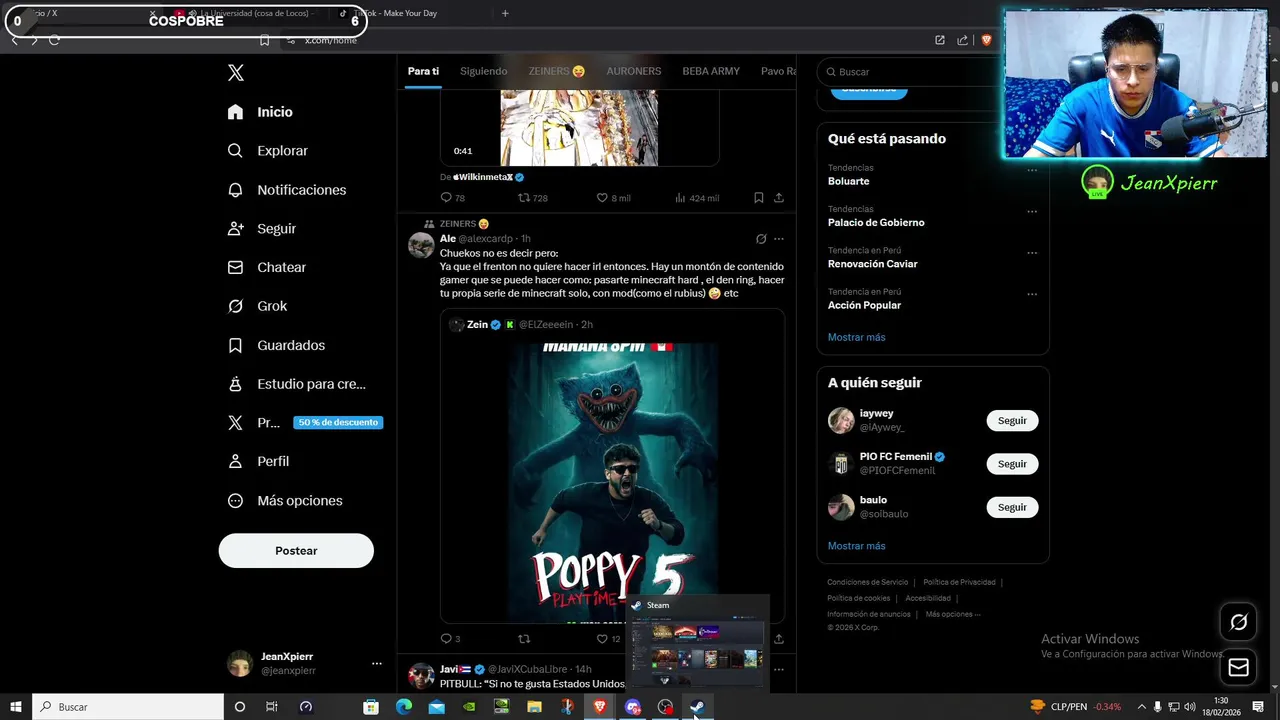Follow baulo with Seguir button
The width and height of the screenshot is (1280, 720).
point(1012,508)
